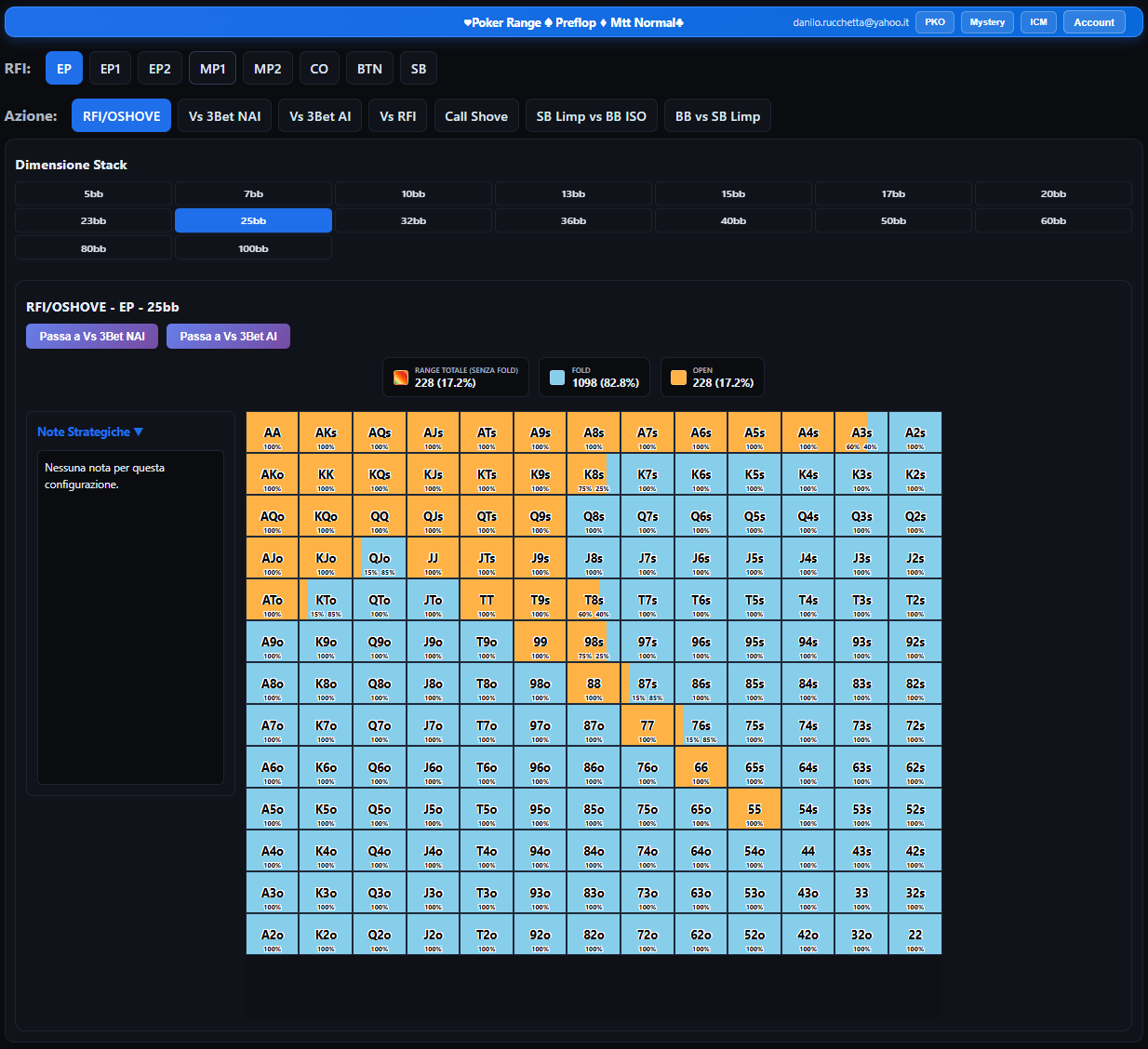Open the PKO mode
The width and height of the screenshot is (1148, 1049).
click(935, 22)
